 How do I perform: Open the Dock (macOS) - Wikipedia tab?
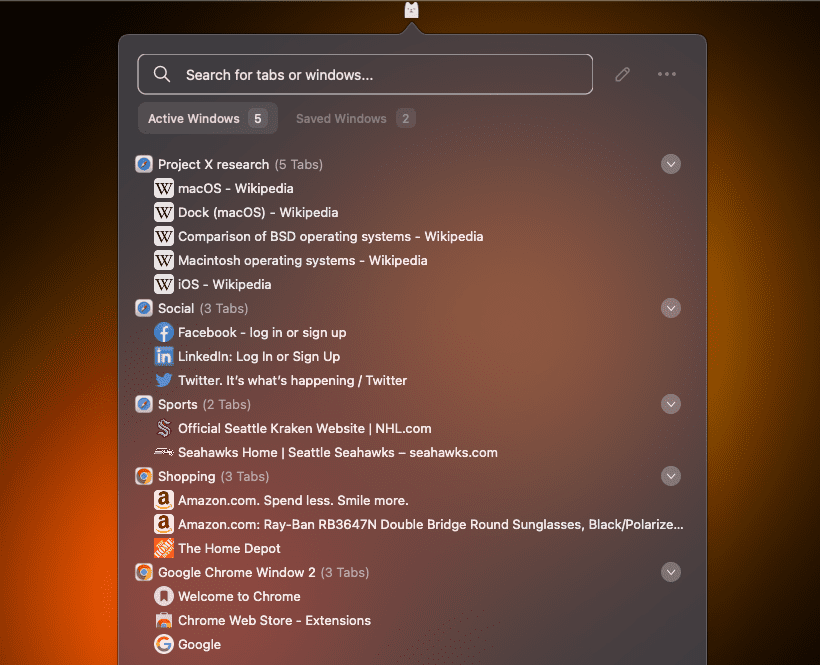tap(258, 212)
